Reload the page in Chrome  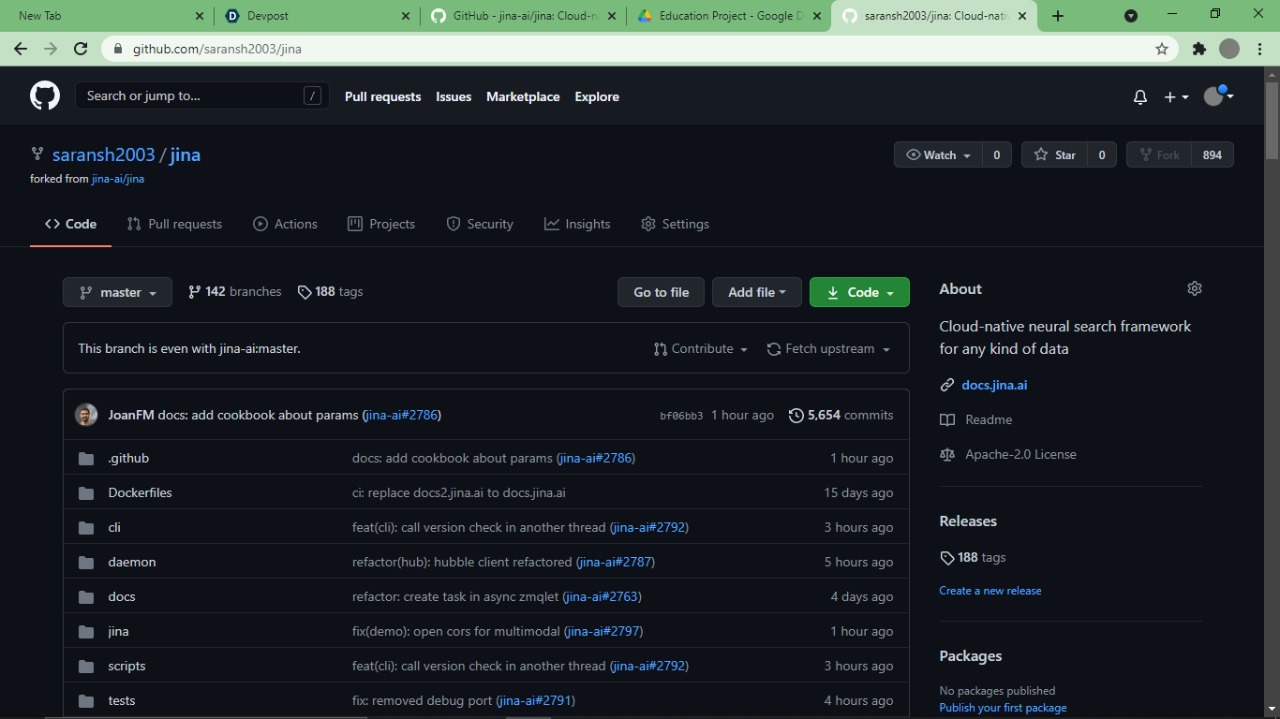pos(81,48)
